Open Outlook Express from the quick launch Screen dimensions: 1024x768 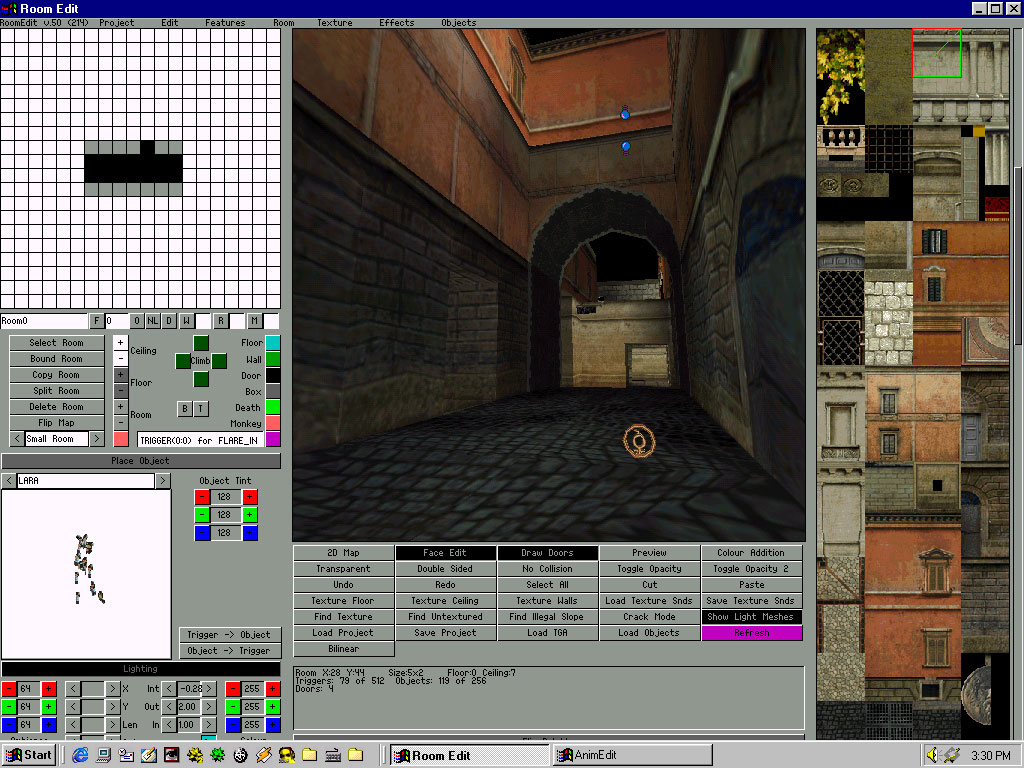click(x=126, y=755)
